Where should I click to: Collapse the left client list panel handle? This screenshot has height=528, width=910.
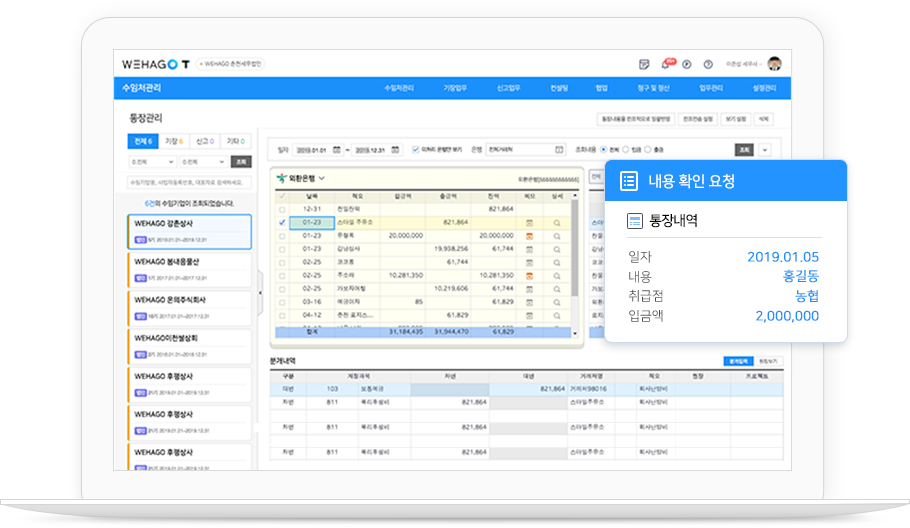click(260, 293)
